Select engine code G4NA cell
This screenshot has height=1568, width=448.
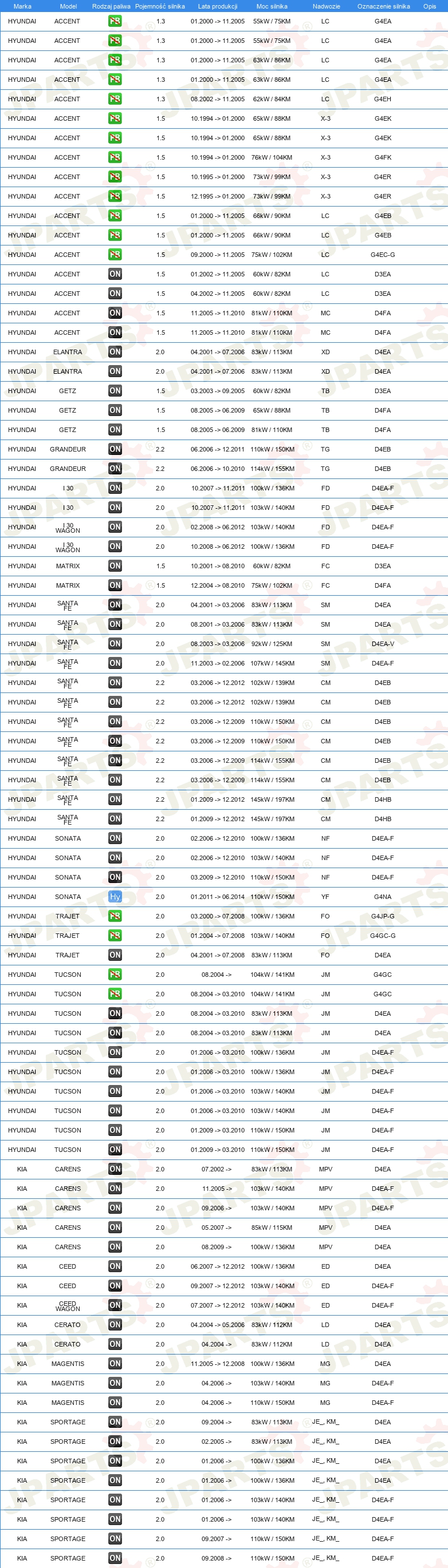pyautogui.click(x=383, y=897)
